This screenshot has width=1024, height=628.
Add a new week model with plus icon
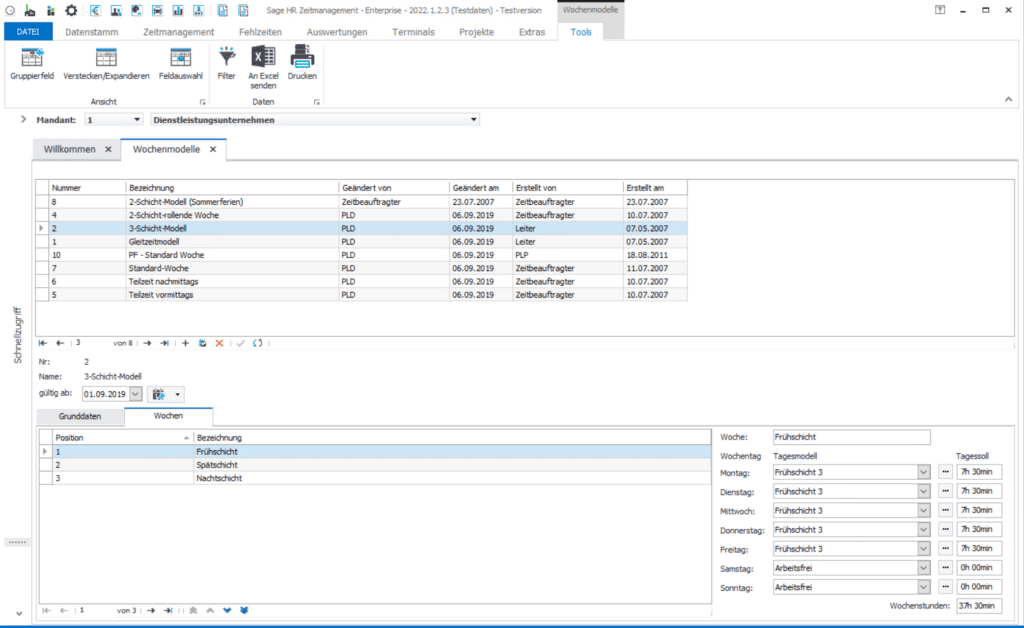coord(185,343)
